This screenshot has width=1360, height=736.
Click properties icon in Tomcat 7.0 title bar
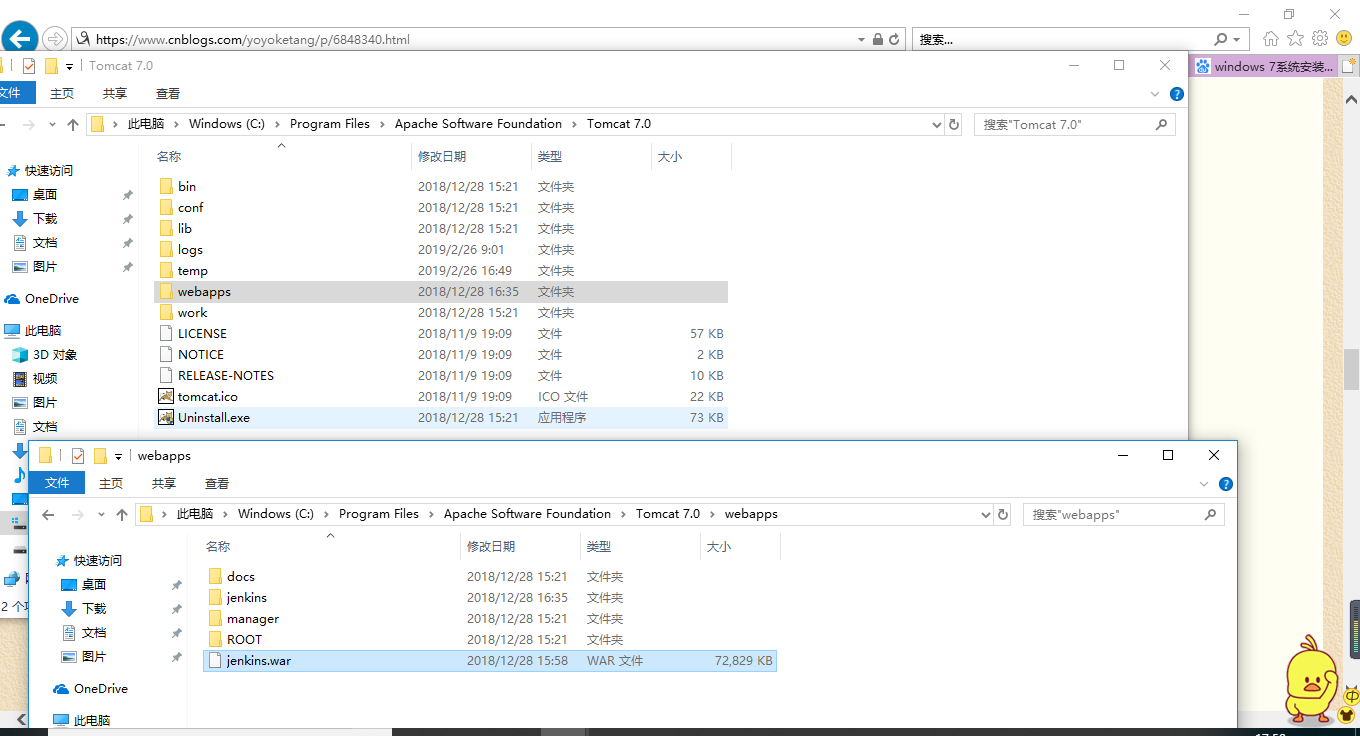(29, 66)
